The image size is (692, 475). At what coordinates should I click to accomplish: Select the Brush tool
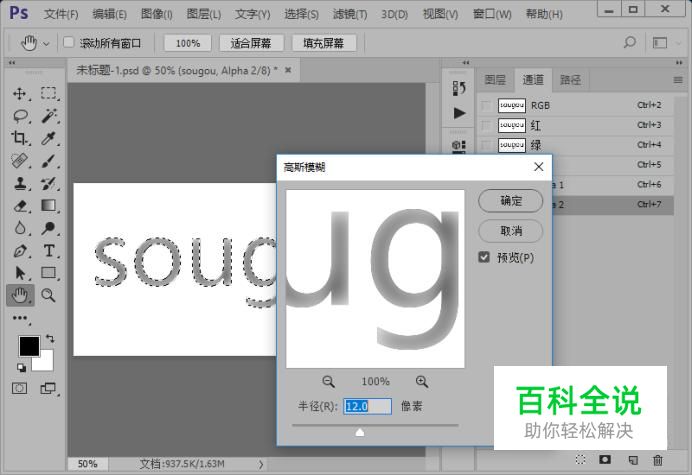point(49,161)
